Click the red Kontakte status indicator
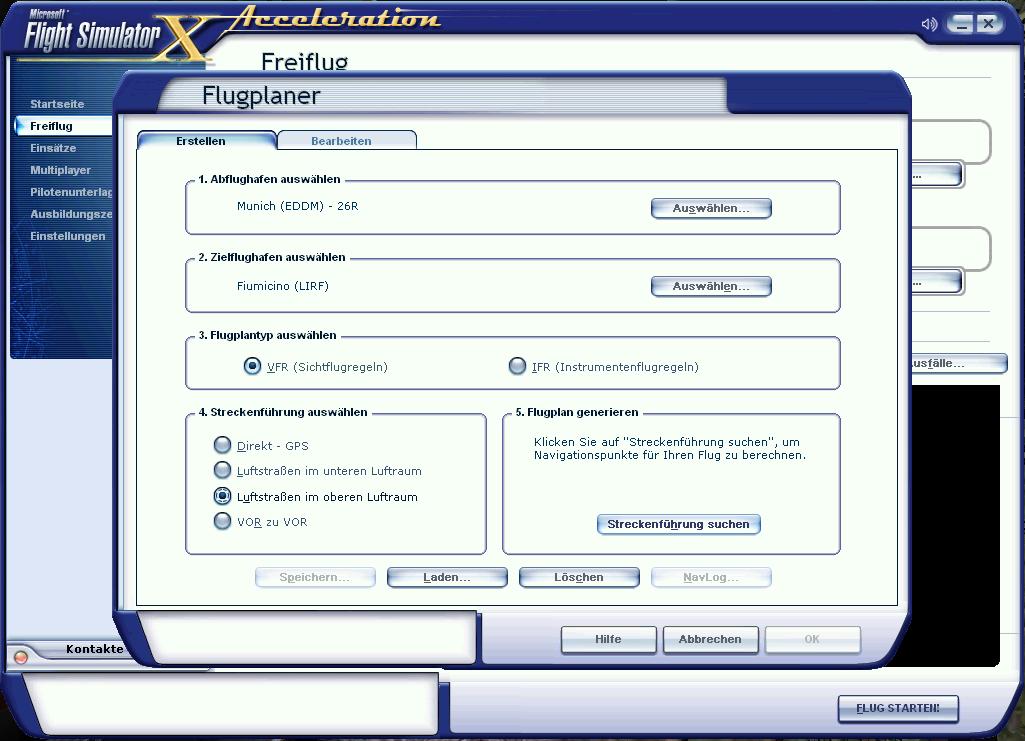The image size is (1025, 741). pyautogui.click(x=21, y=657)
